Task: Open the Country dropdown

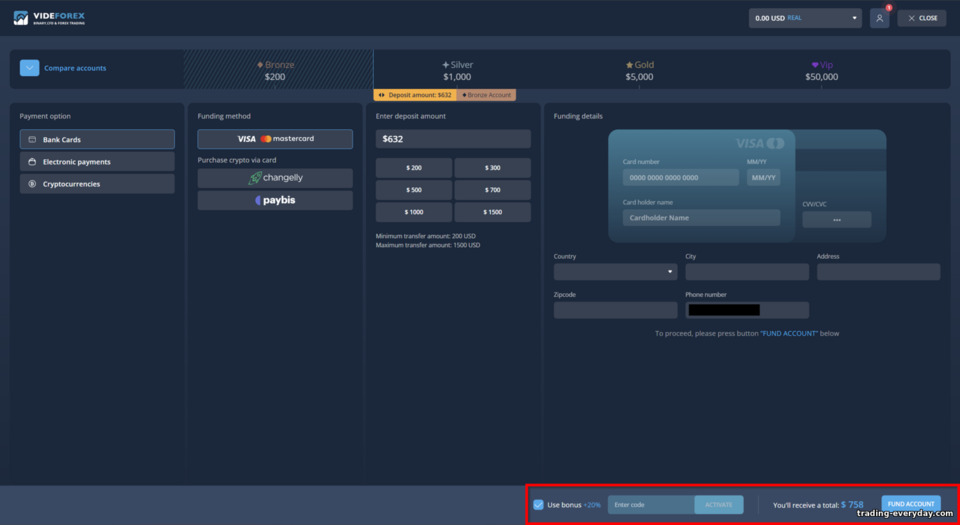Action: [615, 272]
